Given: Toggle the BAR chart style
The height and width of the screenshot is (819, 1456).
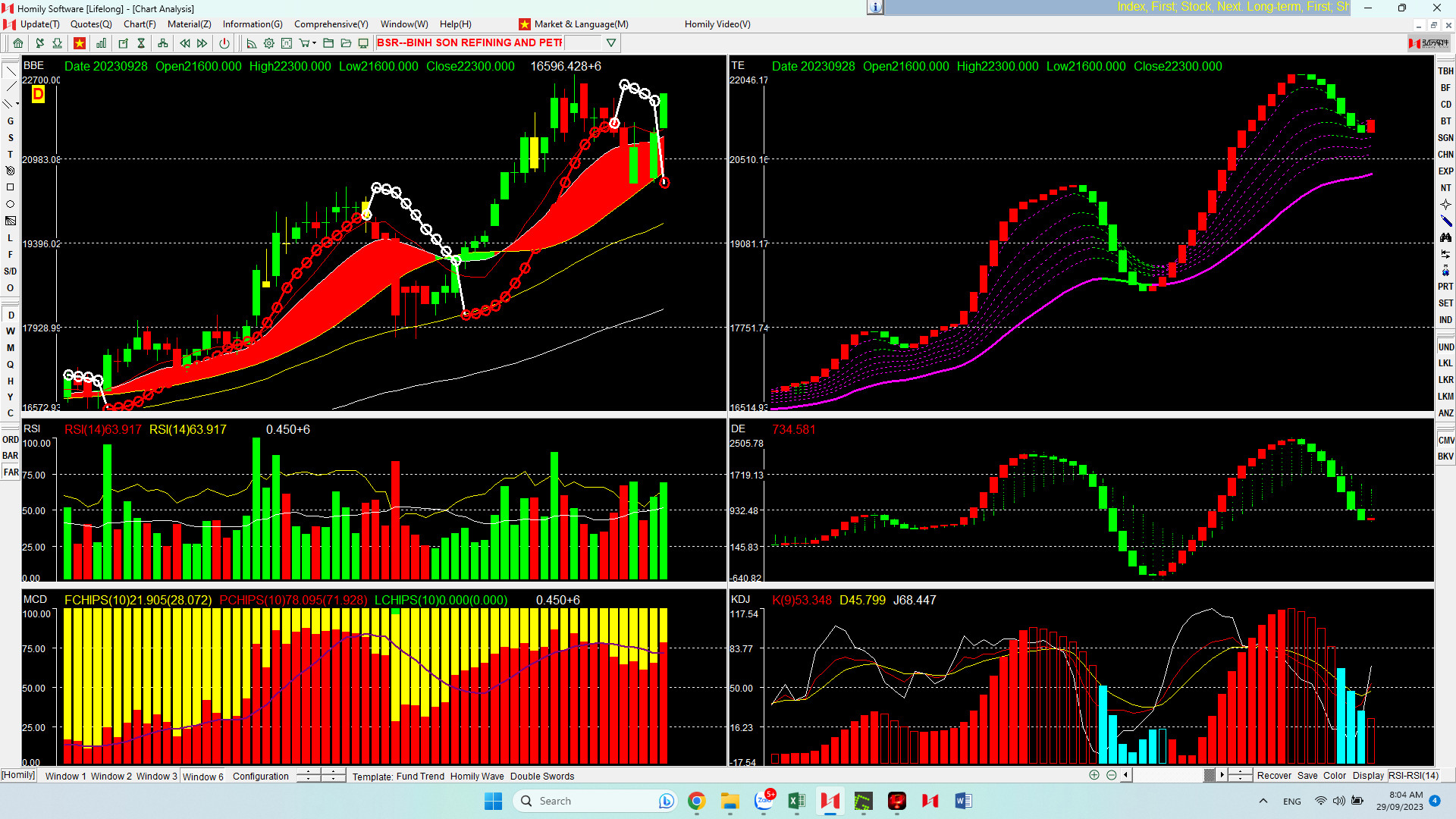Looking at the screenshot, I should (11, 456).
